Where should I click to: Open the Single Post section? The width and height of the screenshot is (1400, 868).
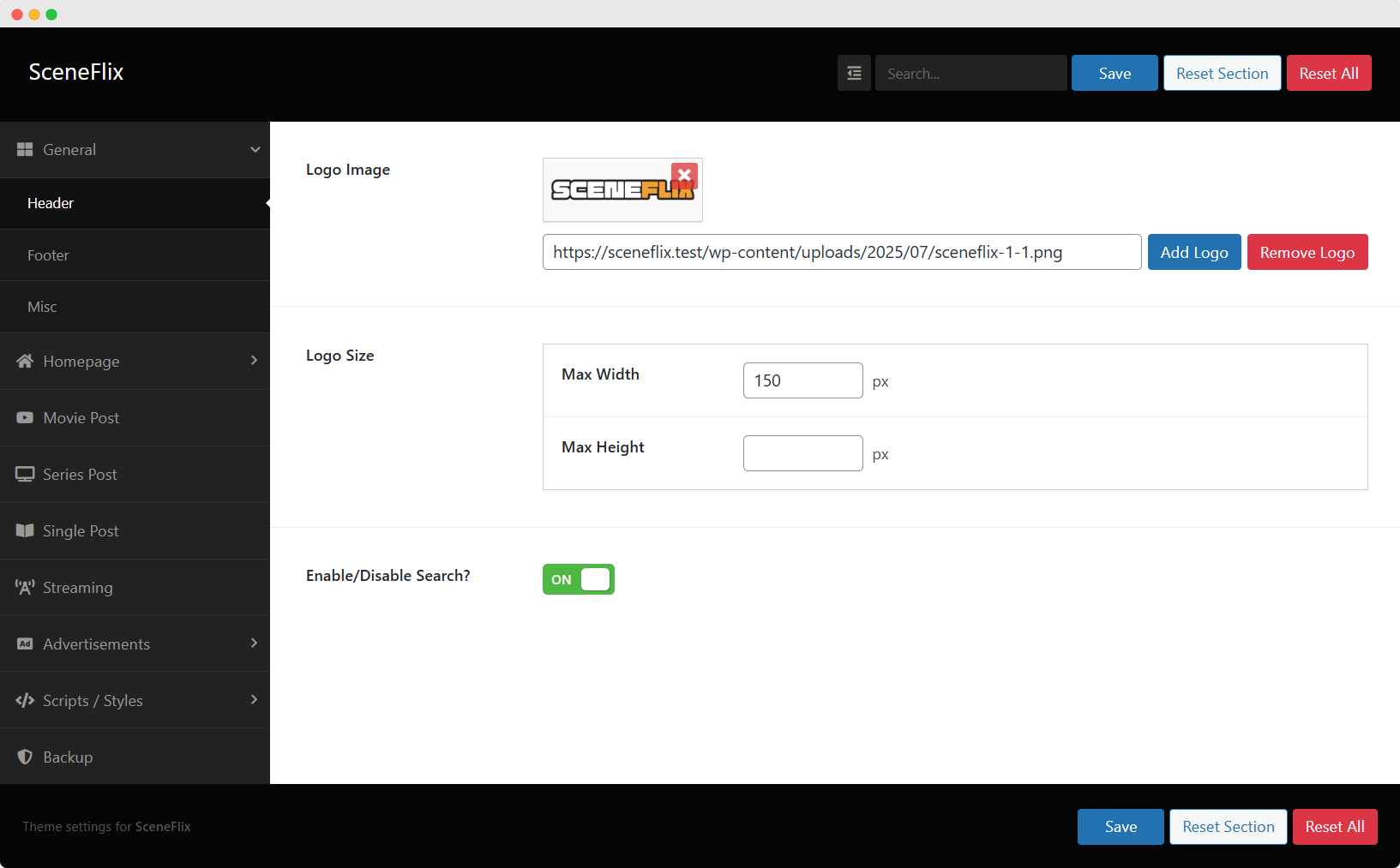pos(135,530)
